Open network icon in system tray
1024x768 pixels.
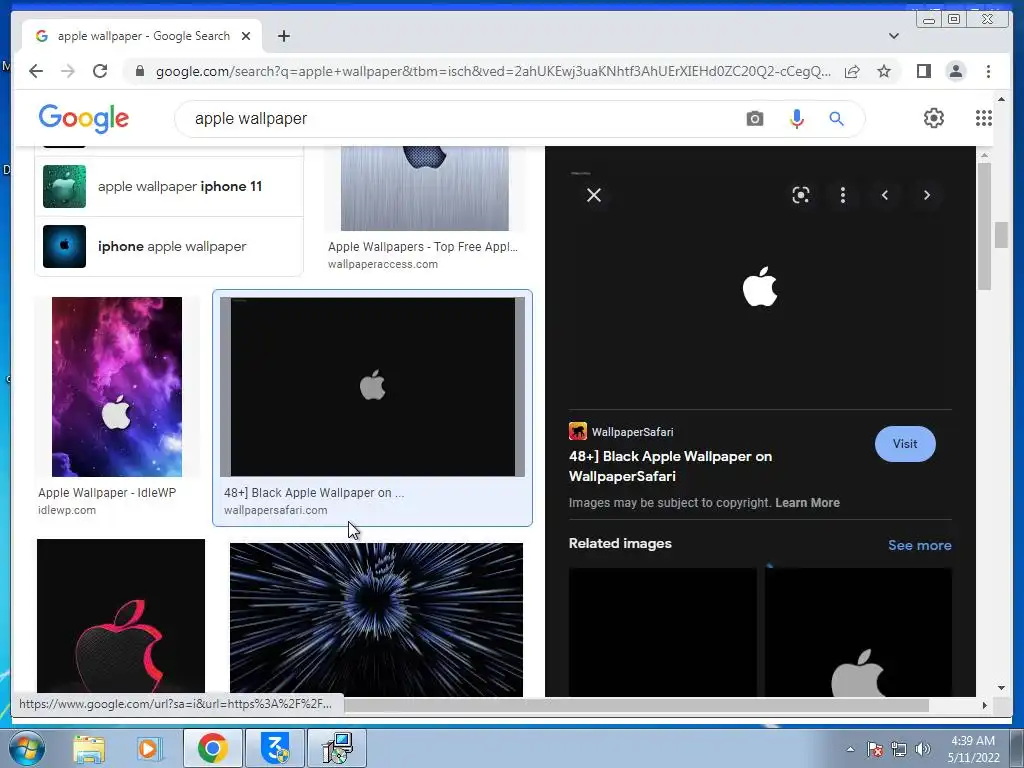(x=899, y=749)
